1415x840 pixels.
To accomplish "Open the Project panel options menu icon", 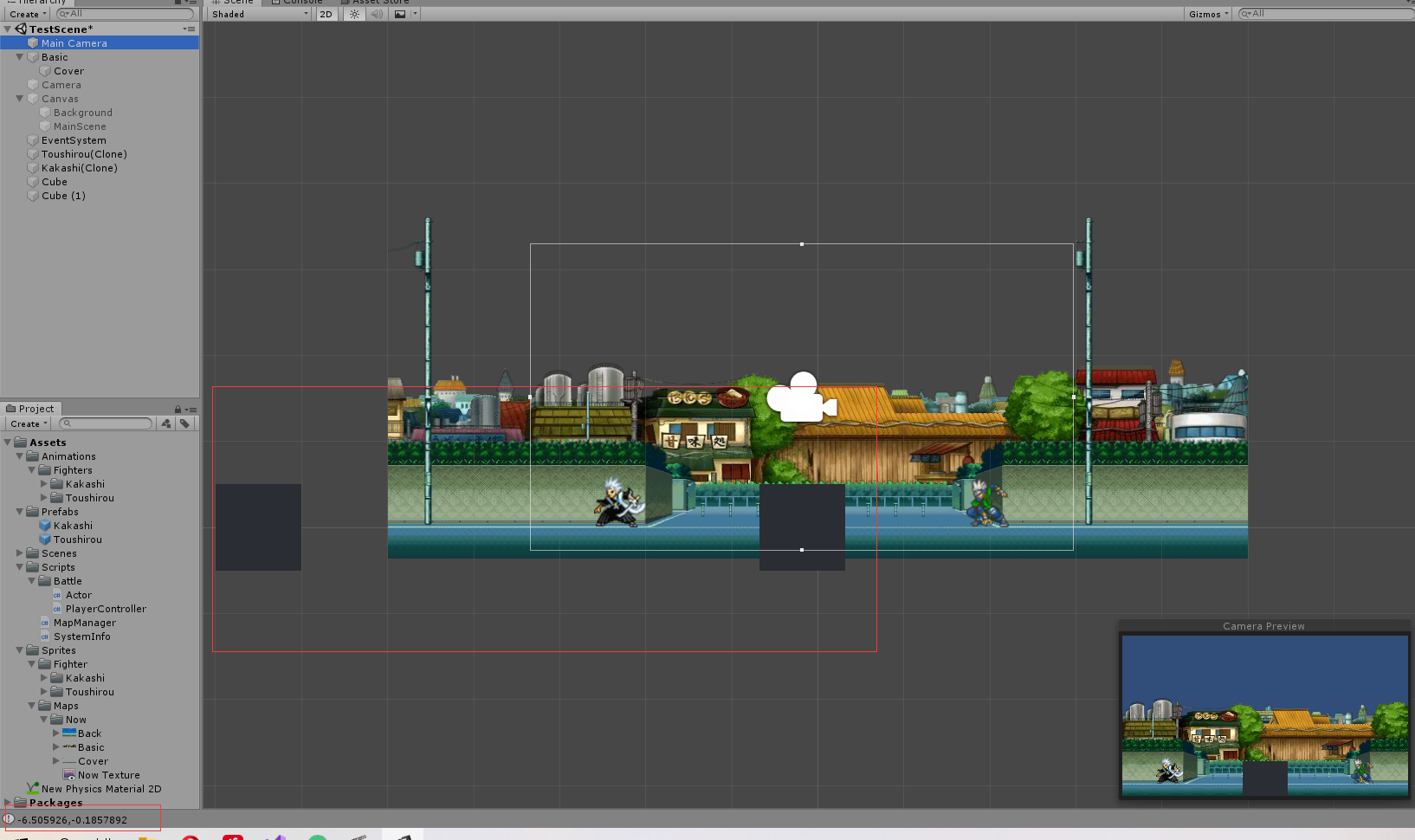I will [191, 410].
